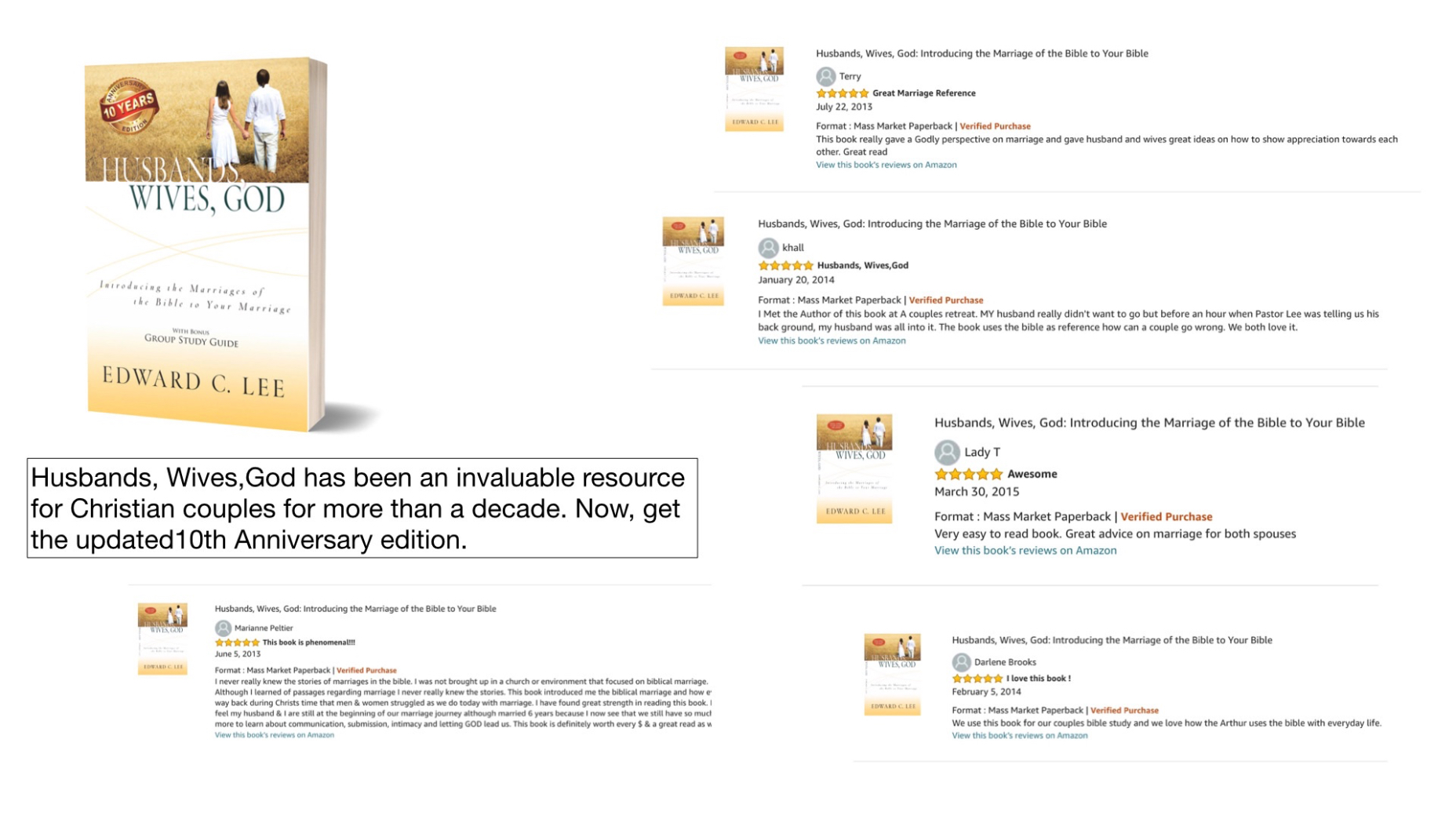The height and width of the screenshot is (819, 1456).
Task: Click khall's reviewer avatar icon
Action: tap(768, 248)
